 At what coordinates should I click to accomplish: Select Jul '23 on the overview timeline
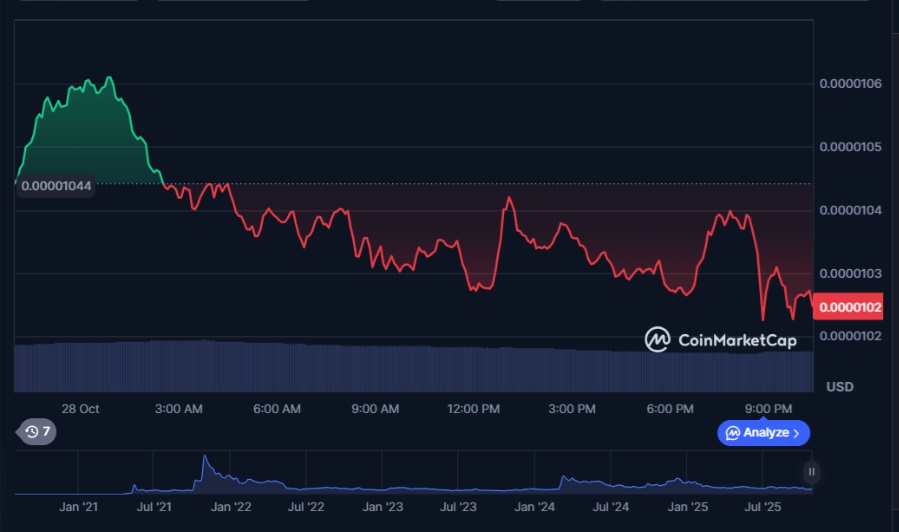[x=458, y=507]
